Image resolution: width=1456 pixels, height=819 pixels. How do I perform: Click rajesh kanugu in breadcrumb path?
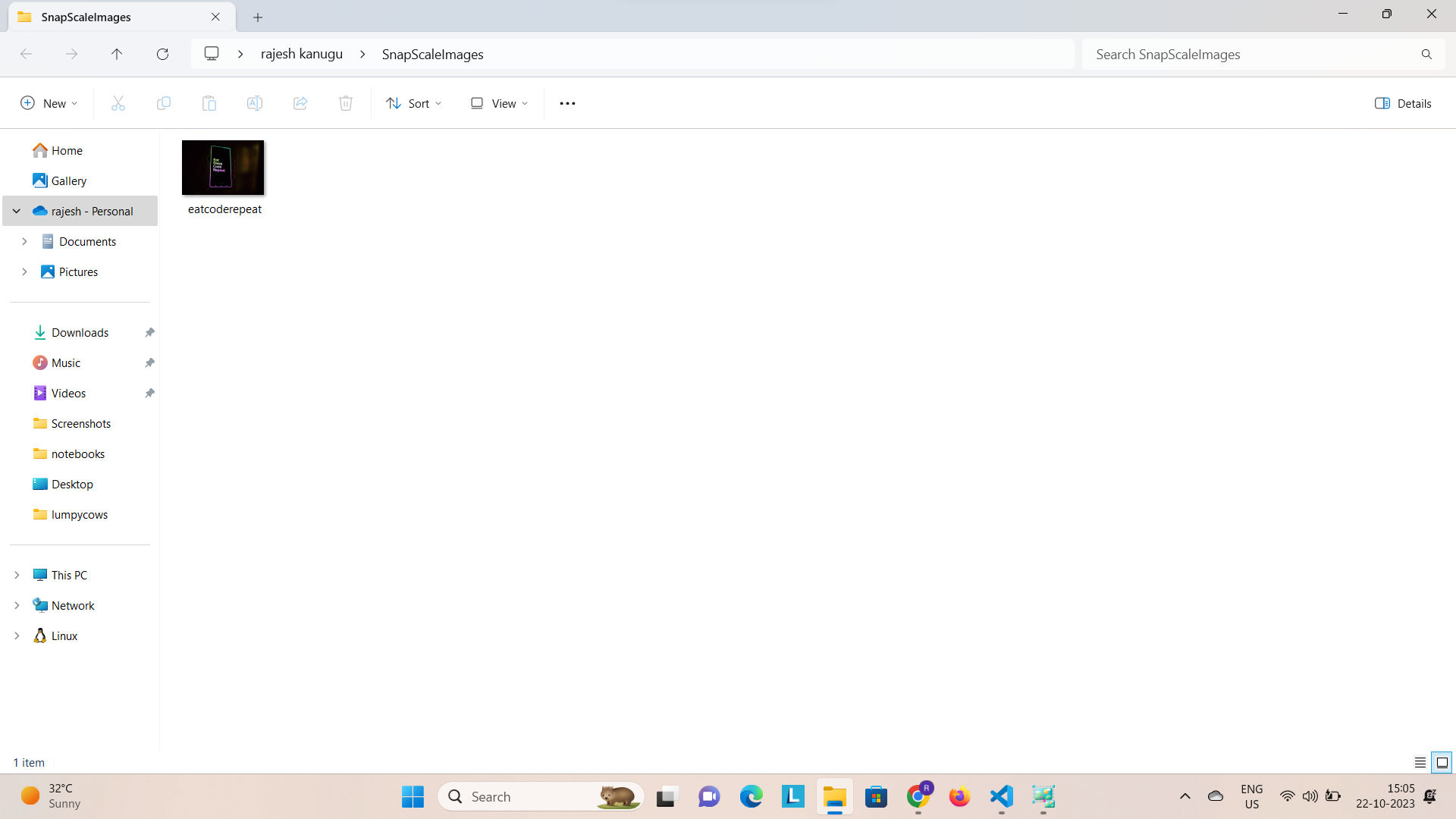[302, 54]
